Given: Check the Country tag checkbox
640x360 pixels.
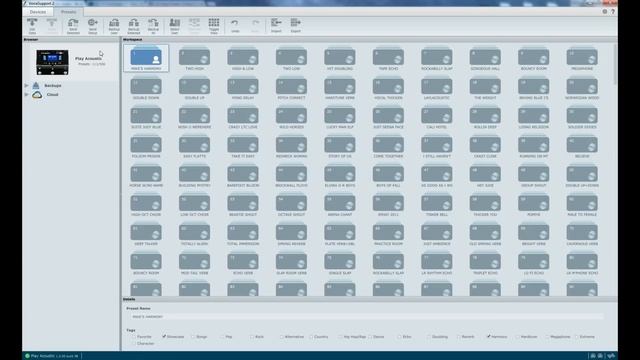Looking at the screenshot, I should (311, 337).
